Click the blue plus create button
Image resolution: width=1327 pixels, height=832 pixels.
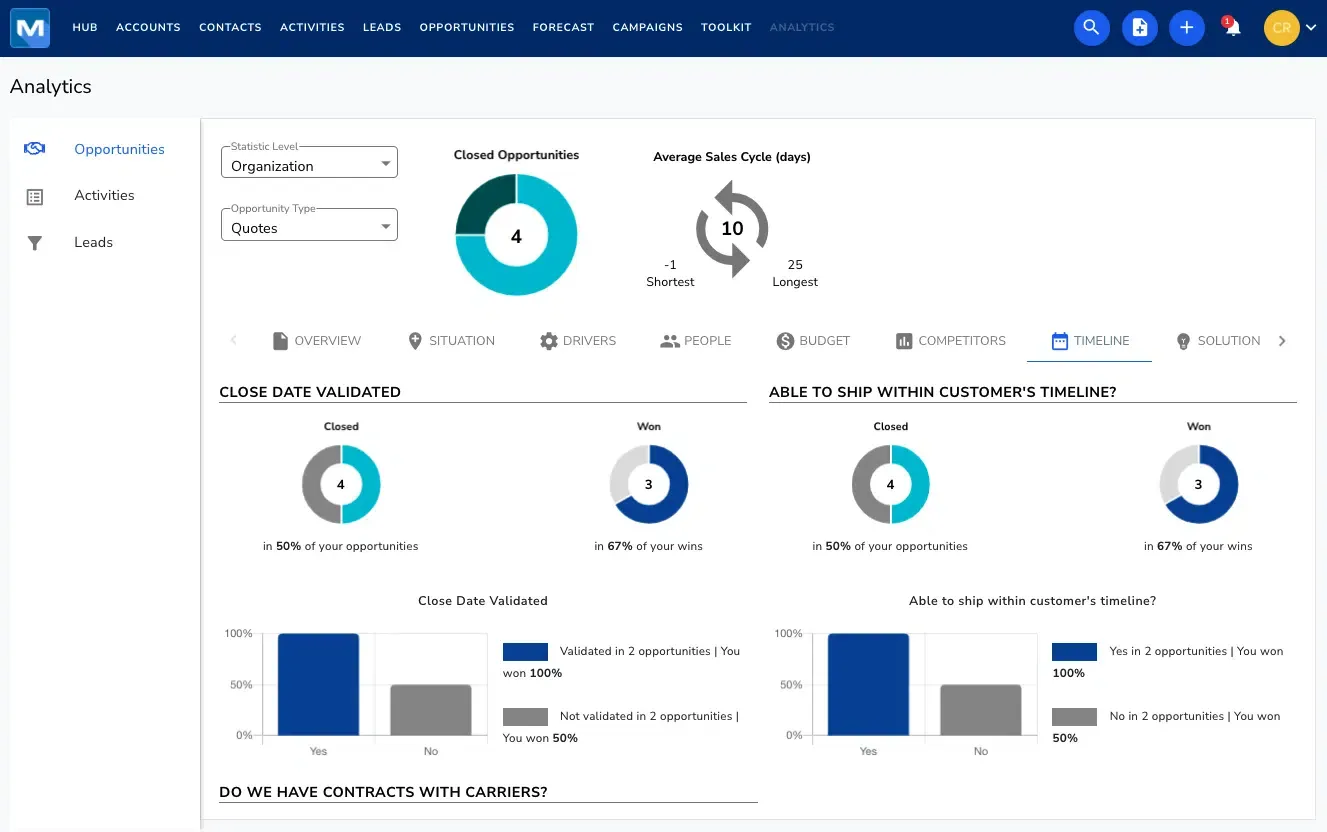pyautogui.click(x=1187, y=27)
